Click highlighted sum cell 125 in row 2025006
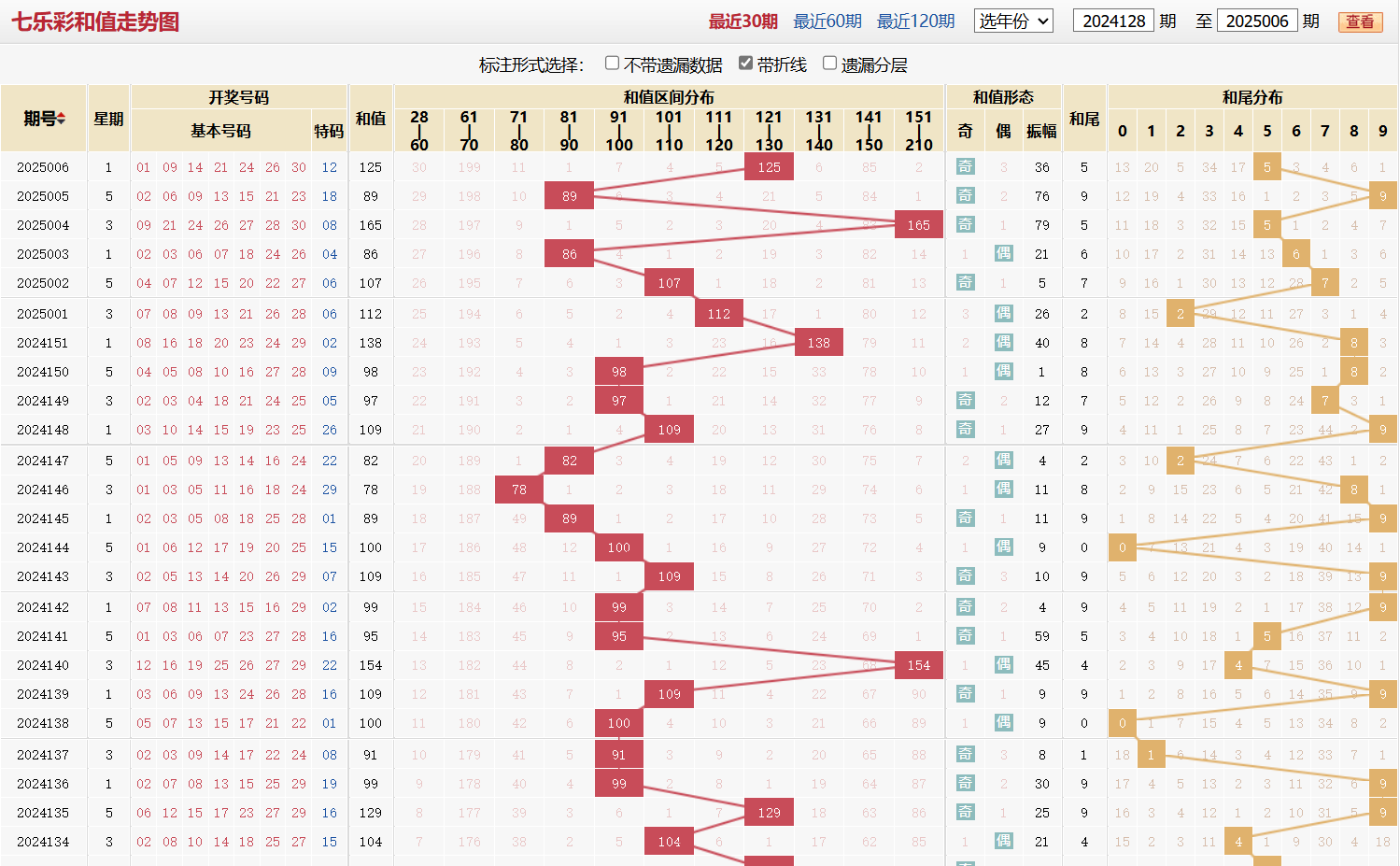The width and height of the screenshot is (1400, 866). 769,167
